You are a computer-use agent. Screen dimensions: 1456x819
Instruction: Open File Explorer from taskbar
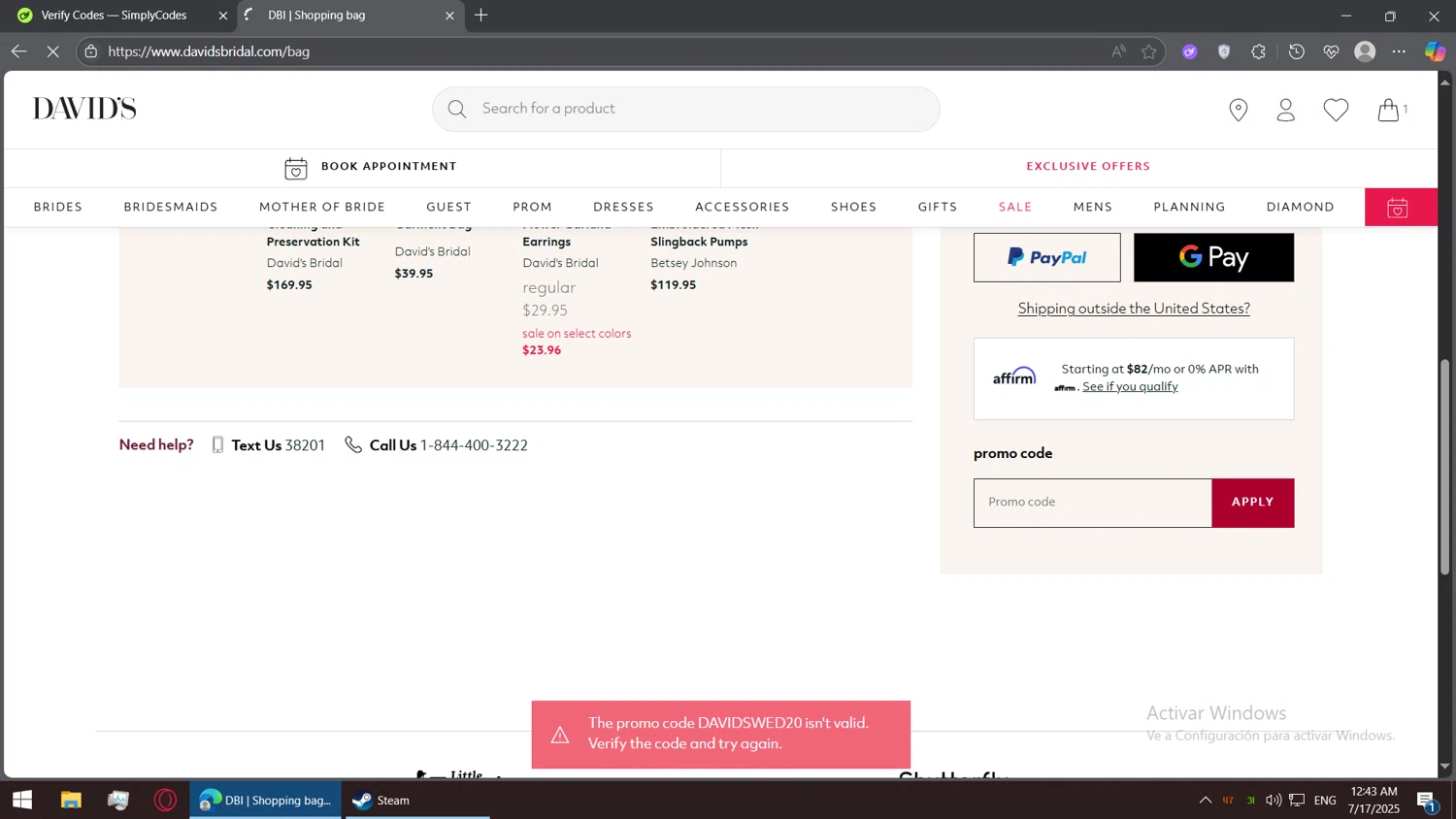71,801
